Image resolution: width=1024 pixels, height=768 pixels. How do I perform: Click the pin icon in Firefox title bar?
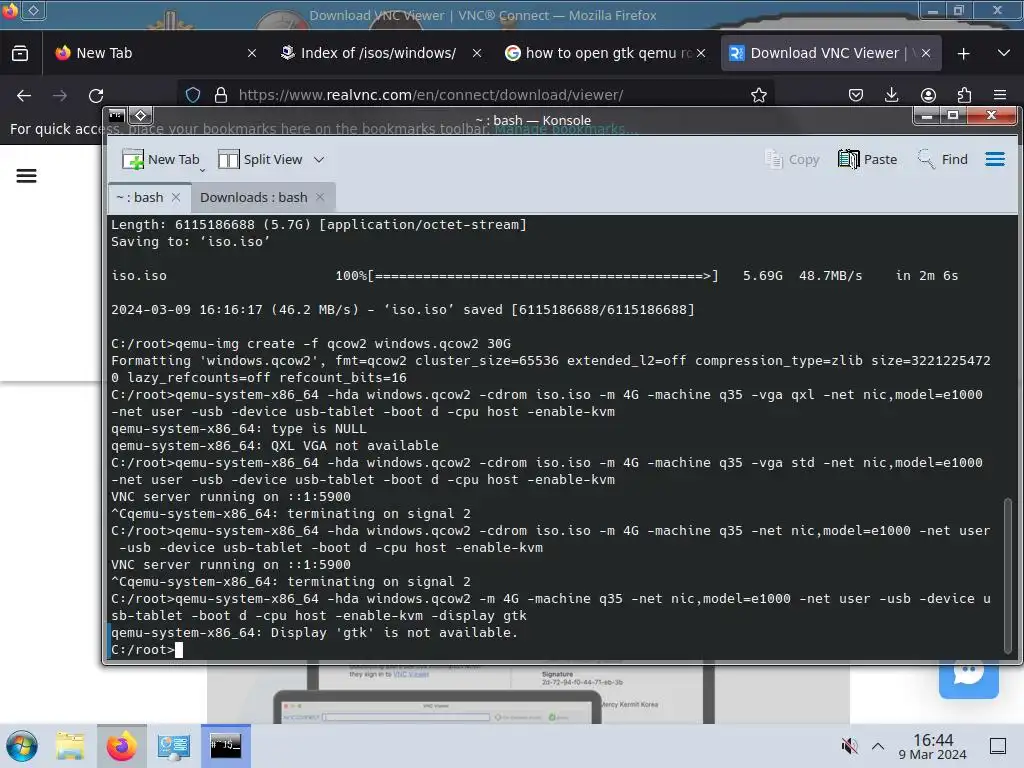[x=33, y=10]
